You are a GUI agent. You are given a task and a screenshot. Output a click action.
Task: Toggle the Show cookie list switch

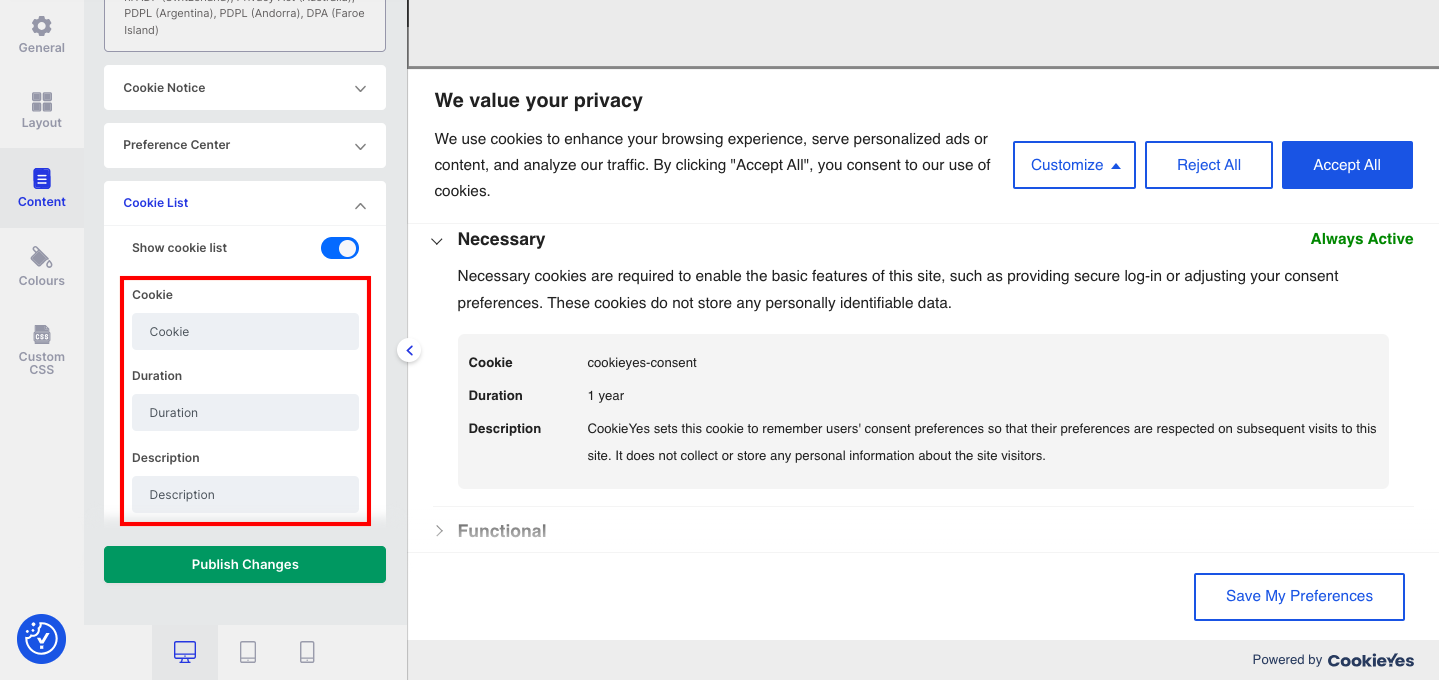pyautogui.click(x=340, y=248)
